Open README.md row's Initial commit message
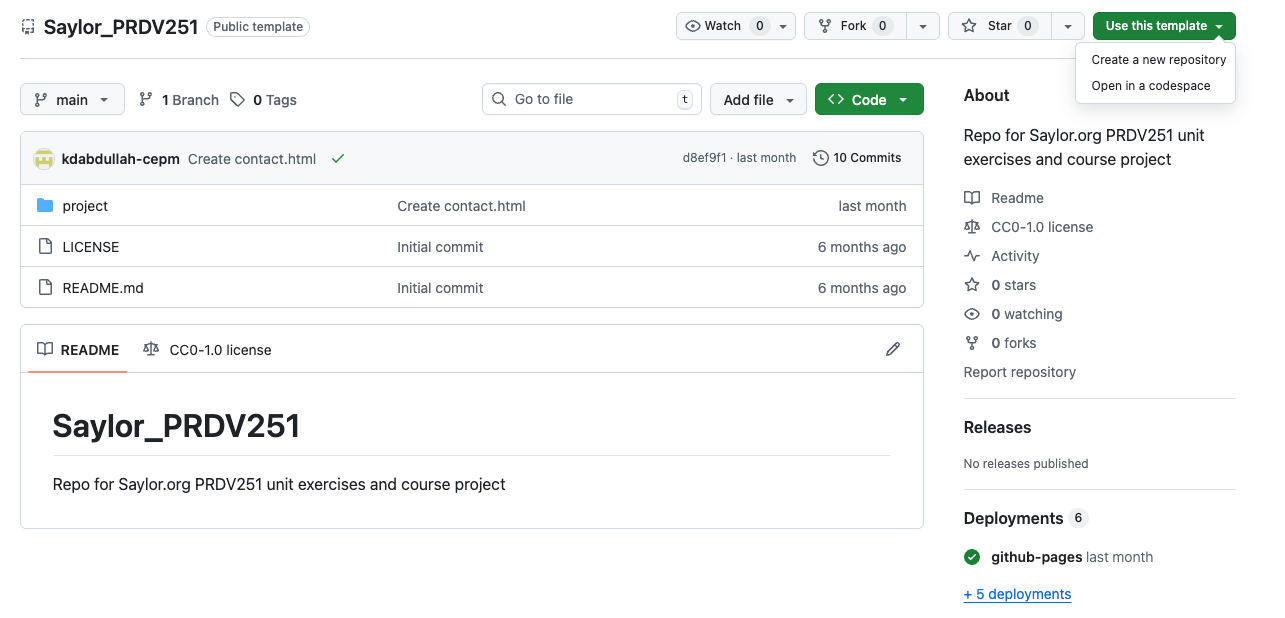Viewport: 1285px width, 618px height. click(x=440, y=288)
